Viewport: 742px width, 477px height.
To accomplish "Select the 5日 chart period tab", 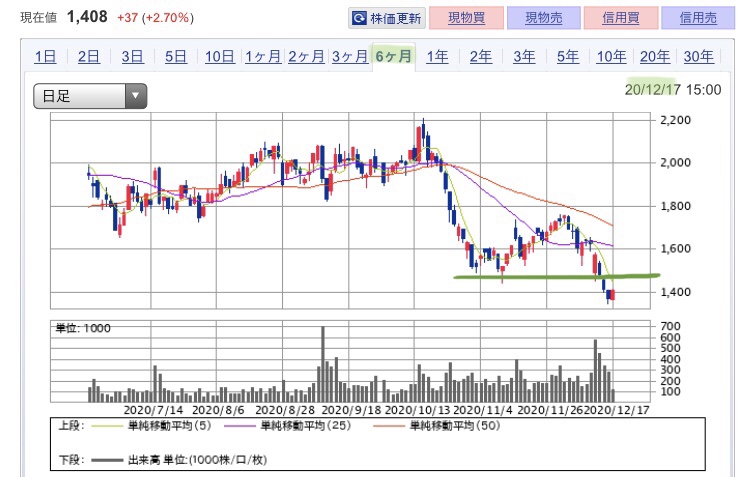I will coord(176,56).
